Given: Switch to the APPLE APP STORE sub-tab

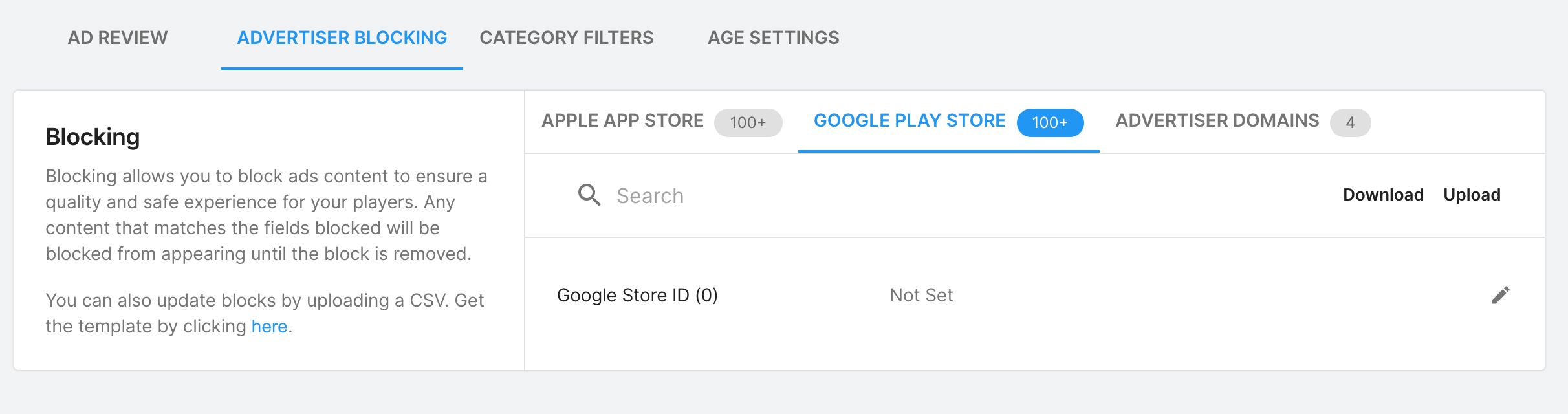Looking at the screenshot, I should pos(622,121).
